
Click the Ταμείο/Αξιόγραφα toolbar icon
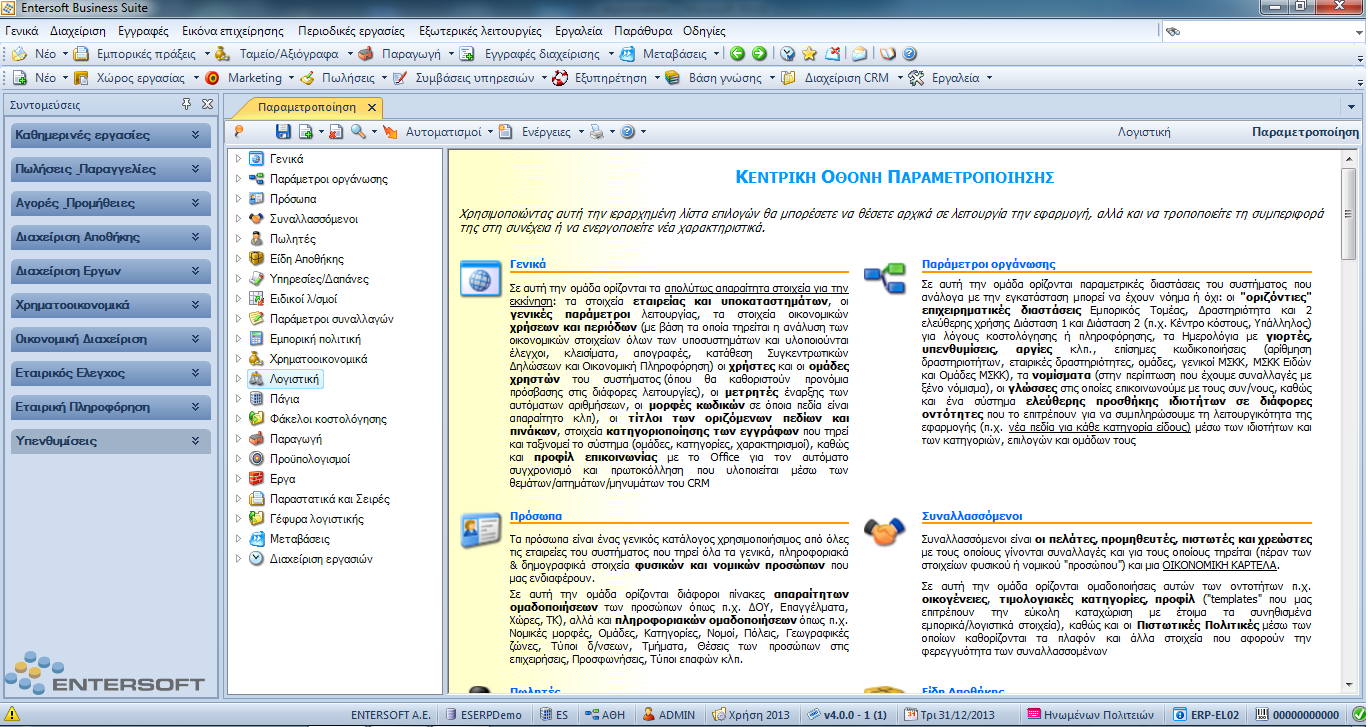(x=221, y=54)
